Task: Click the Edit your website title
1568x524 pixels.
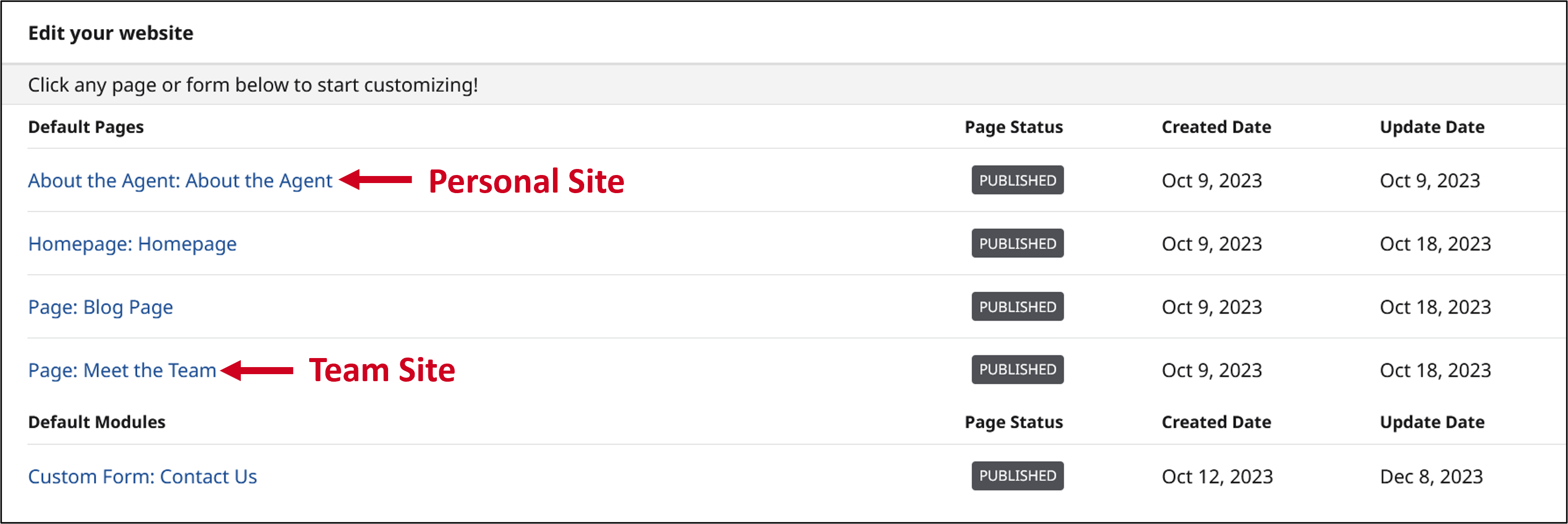Action: [110, 34]
